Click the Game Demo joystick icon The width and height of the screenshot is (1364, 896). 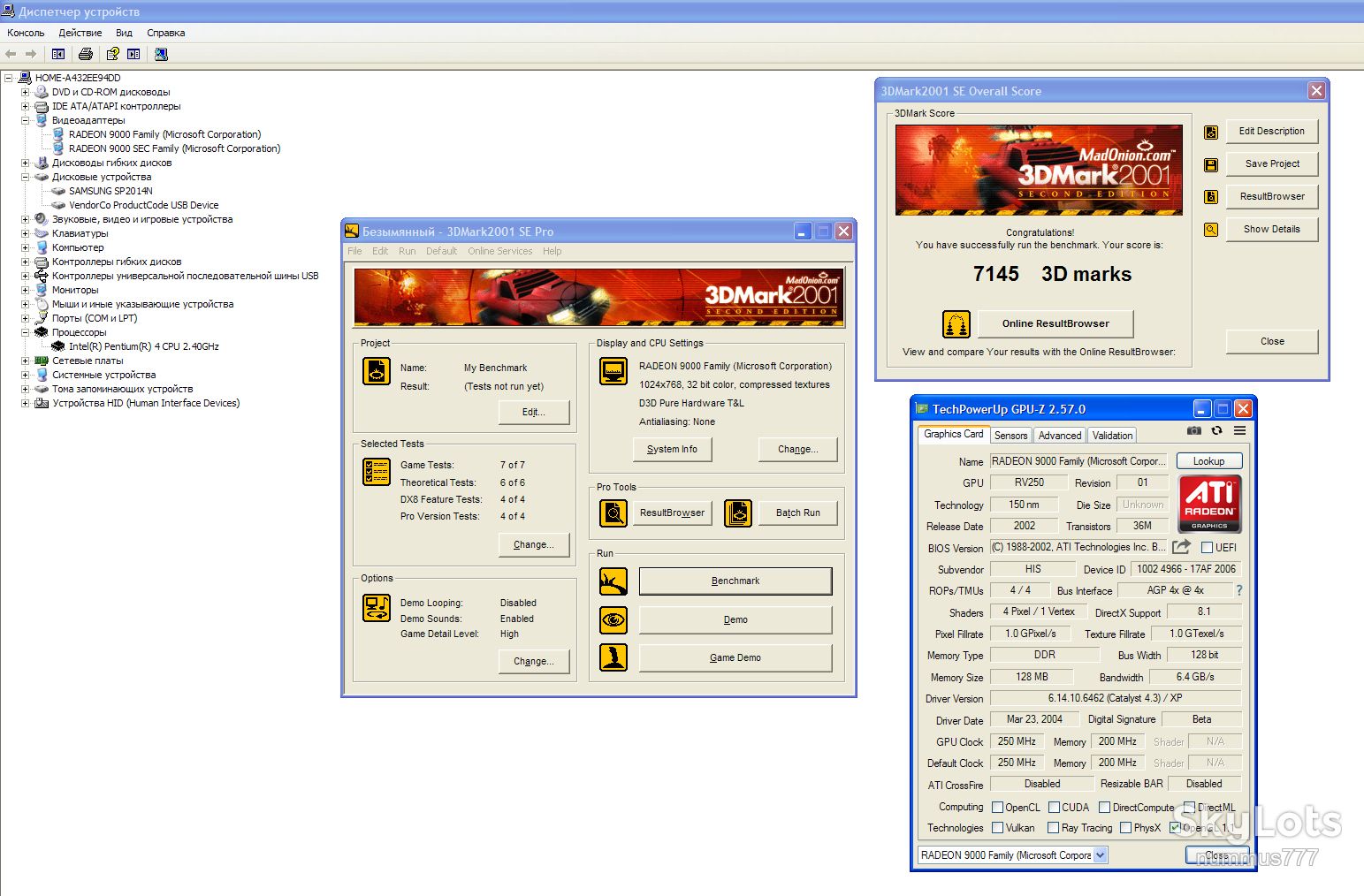click(613, 657)
